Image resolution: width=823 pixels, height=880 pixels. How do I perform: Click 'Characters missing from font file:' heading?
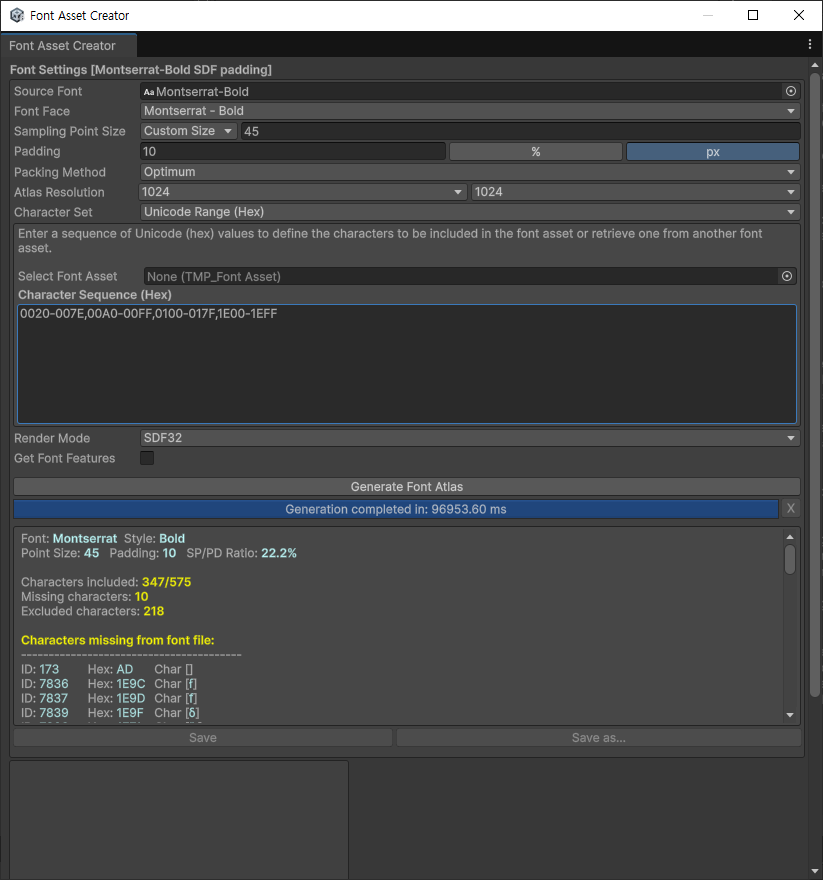tap(118, 640)
